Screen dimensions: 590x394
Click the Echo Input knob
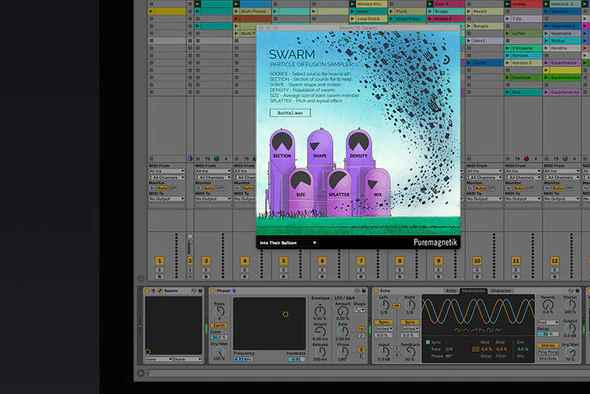pos(384,351)
